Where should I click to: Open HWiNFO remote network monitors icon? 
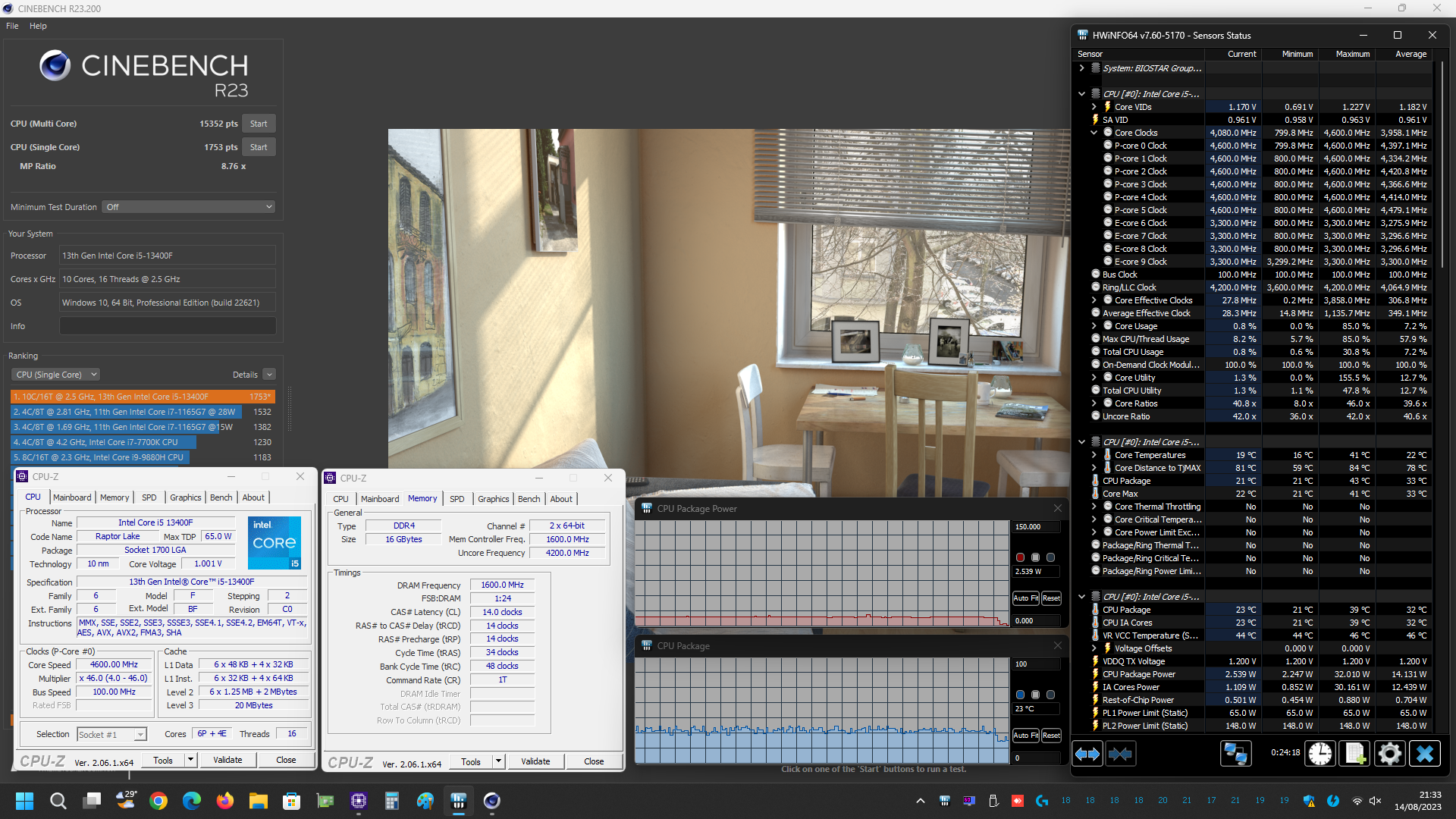tap(1235, 754)
